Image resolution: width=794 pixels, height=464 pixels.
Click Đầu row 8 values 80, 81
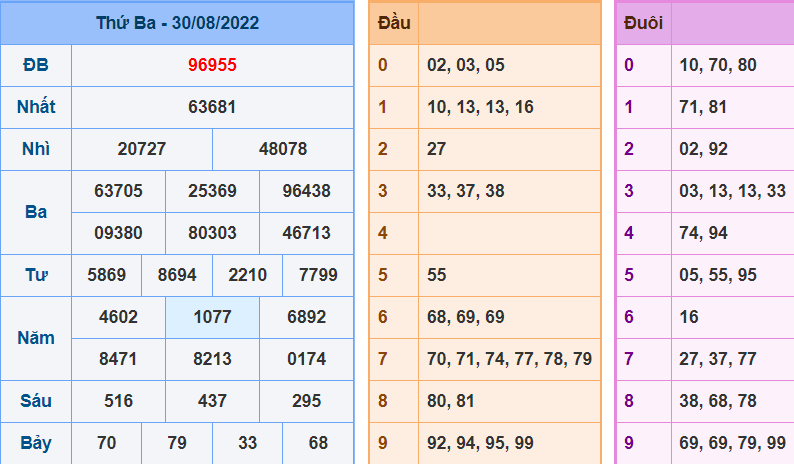[x=451, y=402]
